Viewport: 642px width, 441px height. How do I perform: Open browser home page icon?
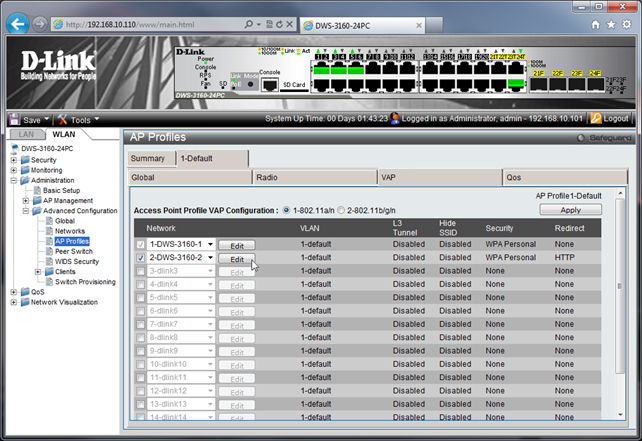[596, 22]
